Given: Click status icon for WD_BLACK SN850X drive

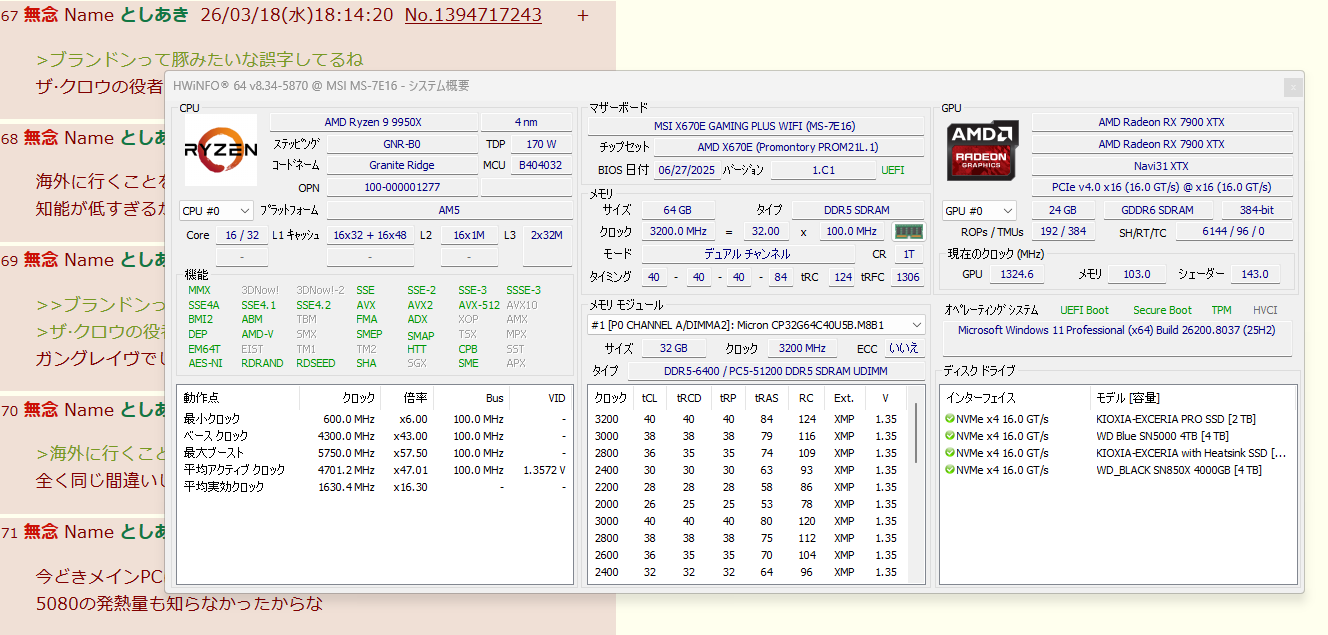Looking at the screenshot, I should coord(949,470).
